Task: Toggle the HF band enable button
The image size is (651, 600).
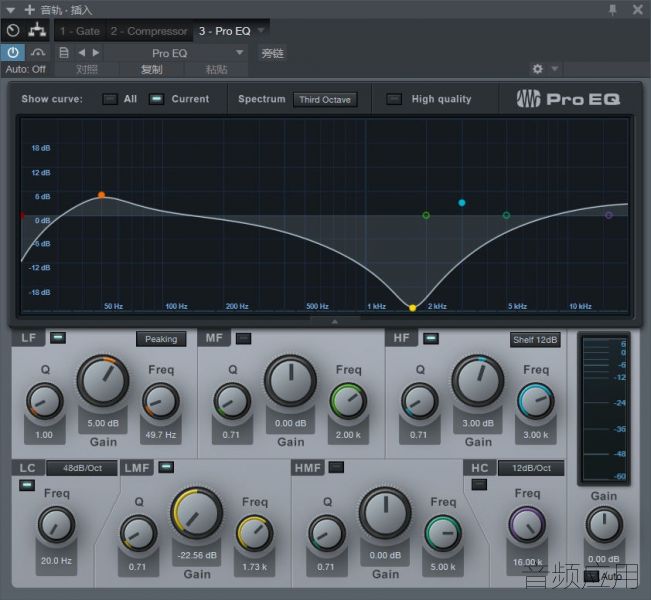Action: coord(431,338)
